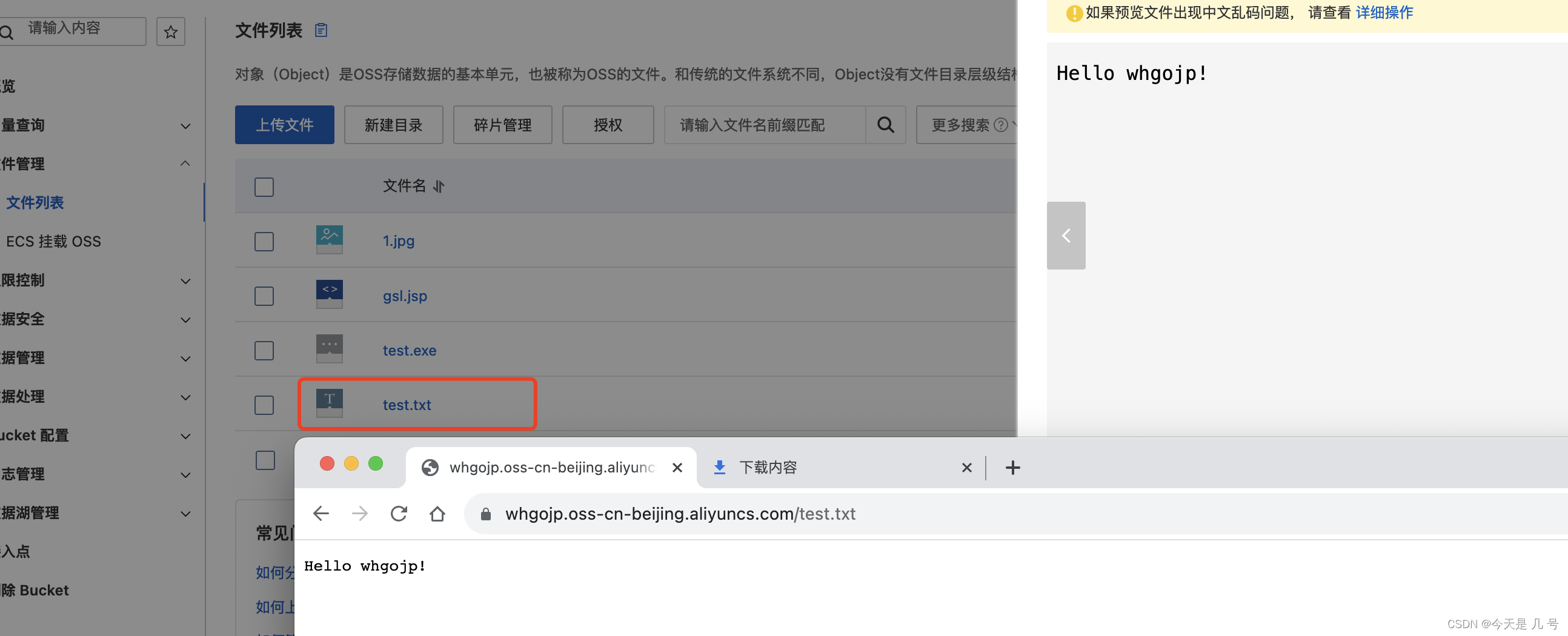1568x636 pixels.
Task: Close the 下载内容 tab
Action: coord(966,468)
